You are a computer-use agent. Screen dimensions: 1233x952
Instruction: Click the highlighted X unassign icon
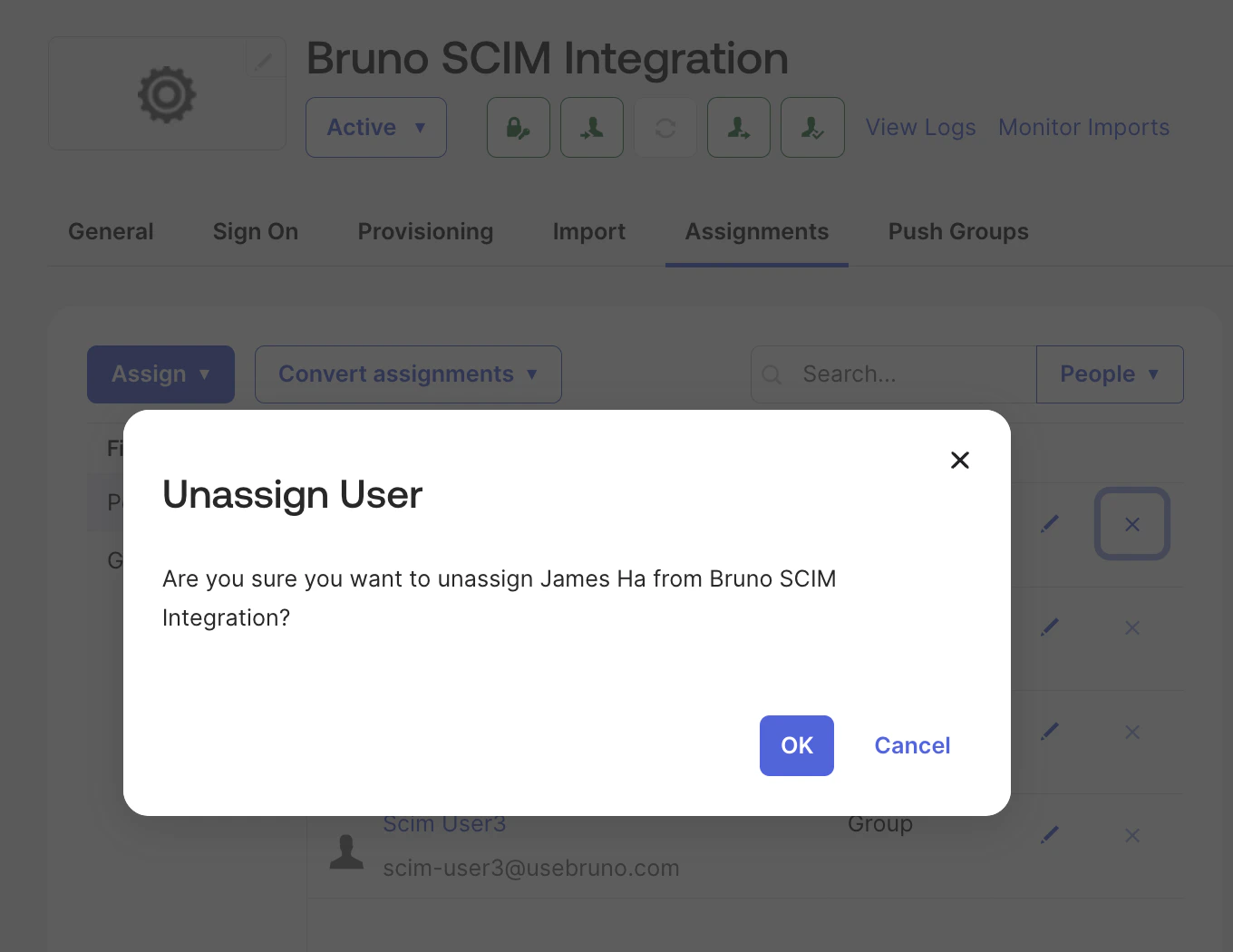(1131, 524)
